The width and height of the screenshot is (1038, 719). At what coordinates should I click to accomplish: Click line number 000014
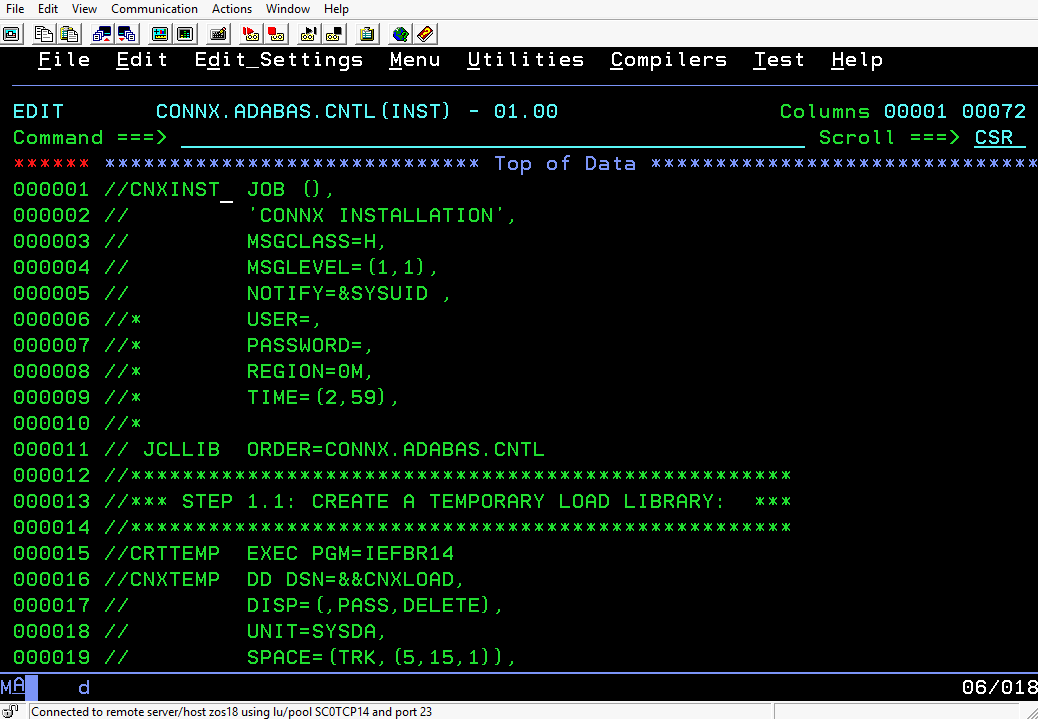pyautogui.click(x=51, y=527)
